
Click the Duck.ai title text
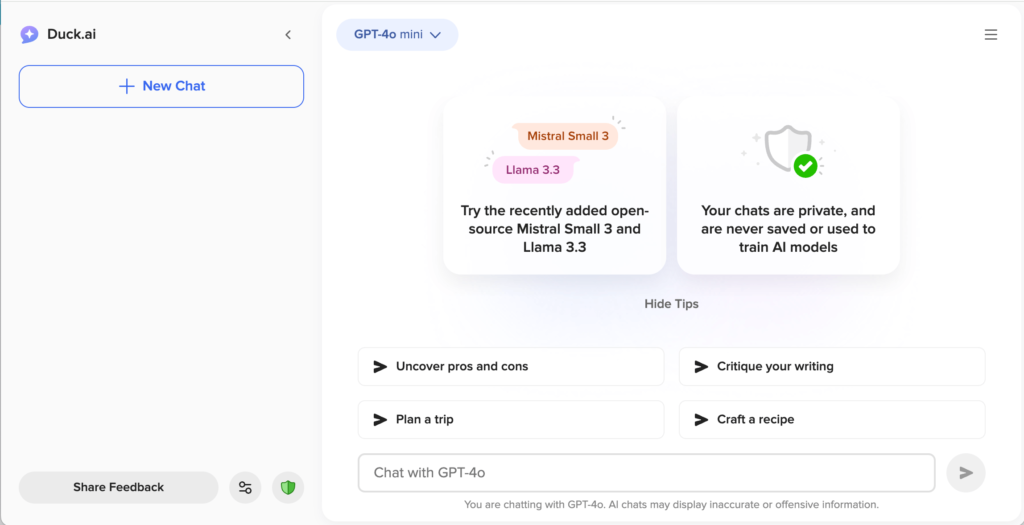click(71, 35)
